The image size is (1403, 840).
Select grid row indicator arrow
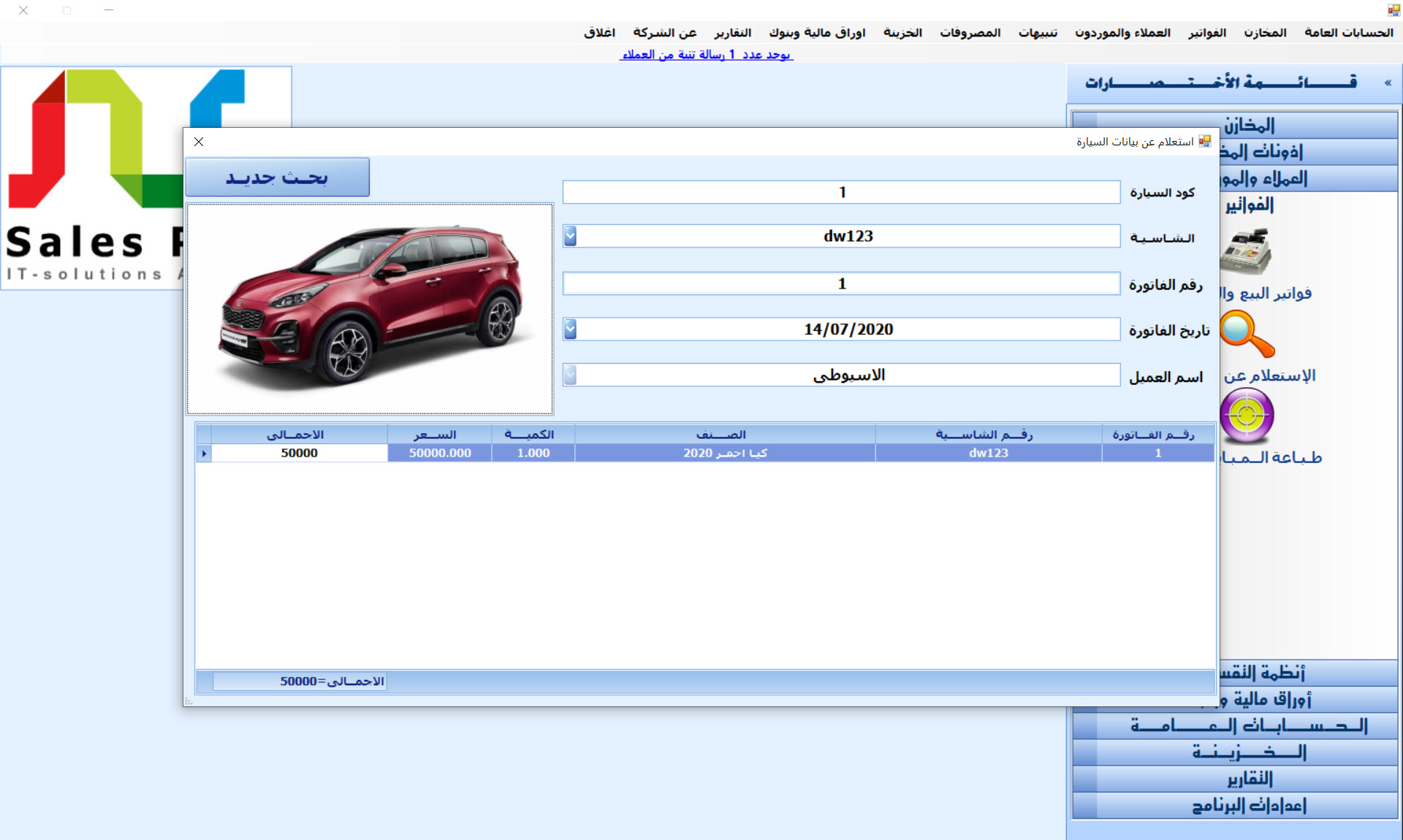(204, 453)
